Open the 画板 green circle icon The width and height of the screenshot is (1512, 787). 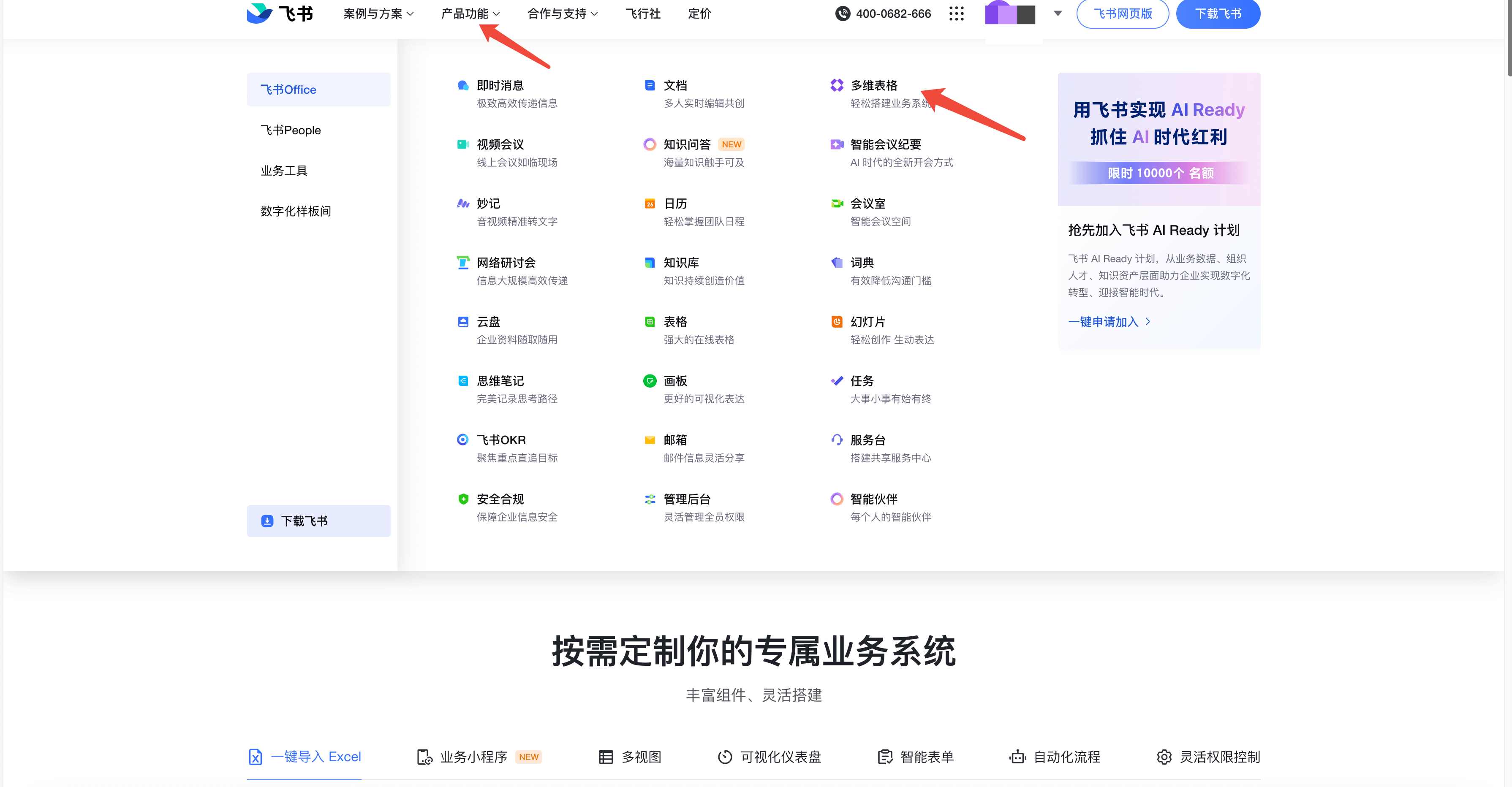click(650, 381)
